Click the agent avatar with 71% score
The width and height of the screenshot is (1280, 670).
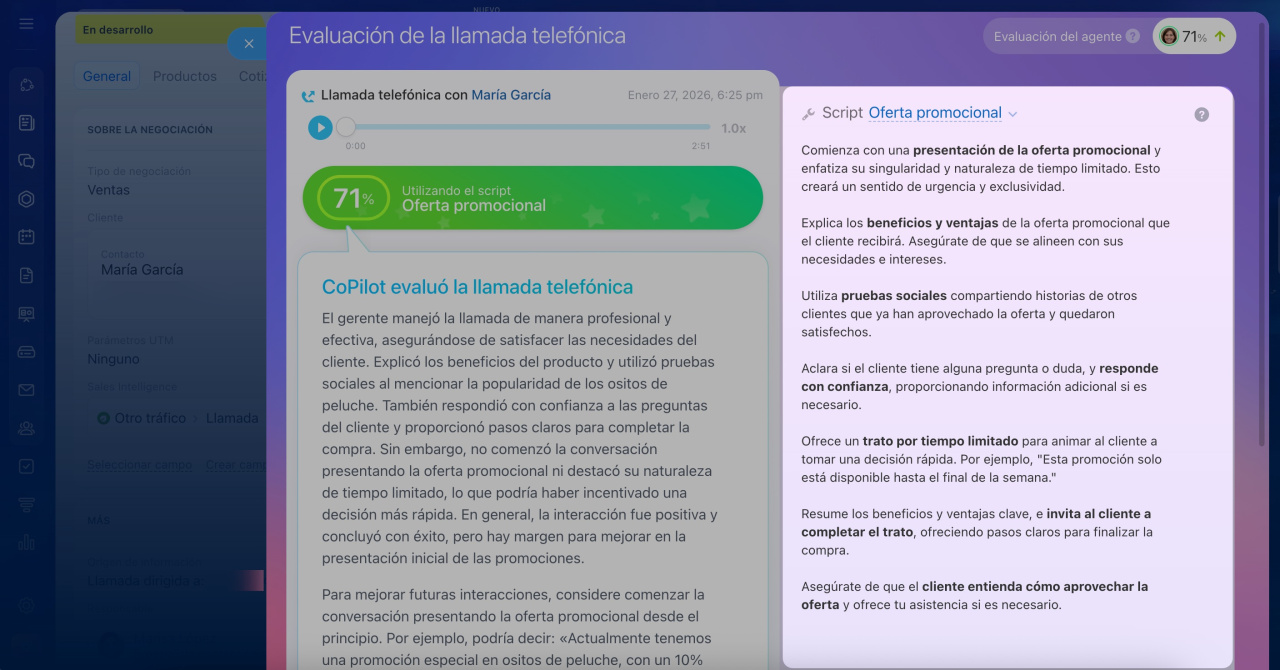1168,36
